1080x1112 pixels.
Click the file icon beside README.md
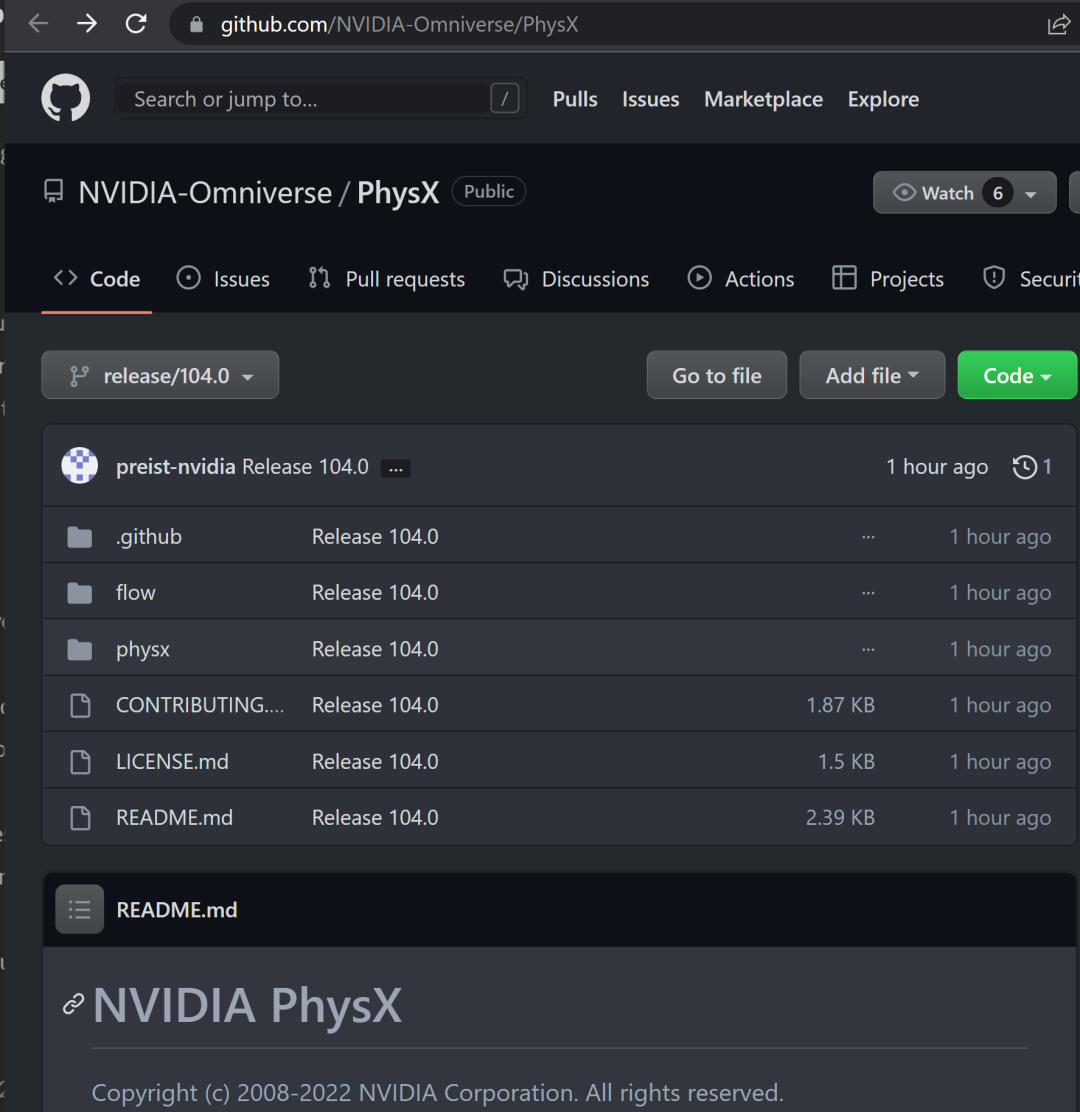[80, 817]
